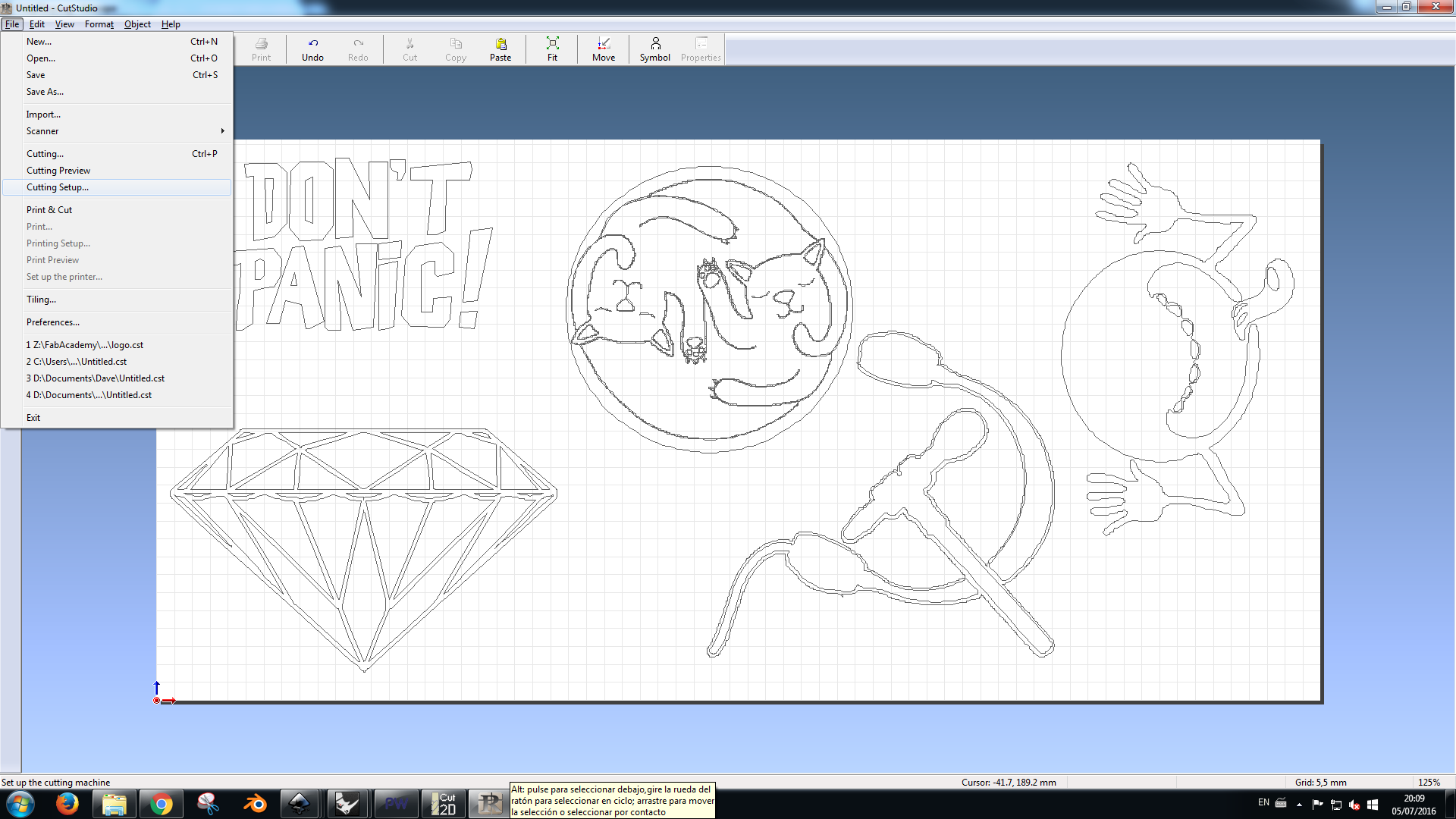This screenshot has width=1456, height=819.
Task: Launch Firefox from the taskbar
Action: pyautogui.click(x=67, y=804)
